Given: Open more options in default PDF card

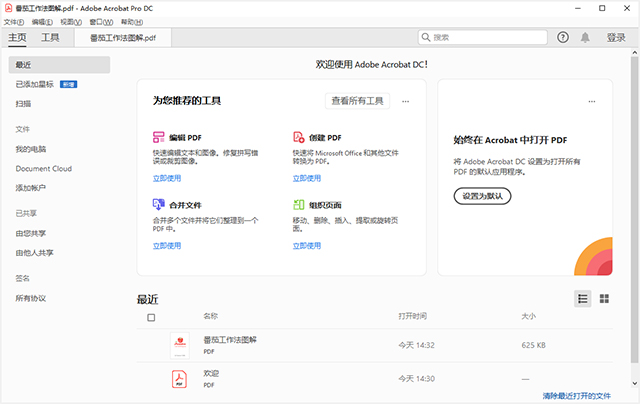Looking at the screenshot, I should 591,101.
